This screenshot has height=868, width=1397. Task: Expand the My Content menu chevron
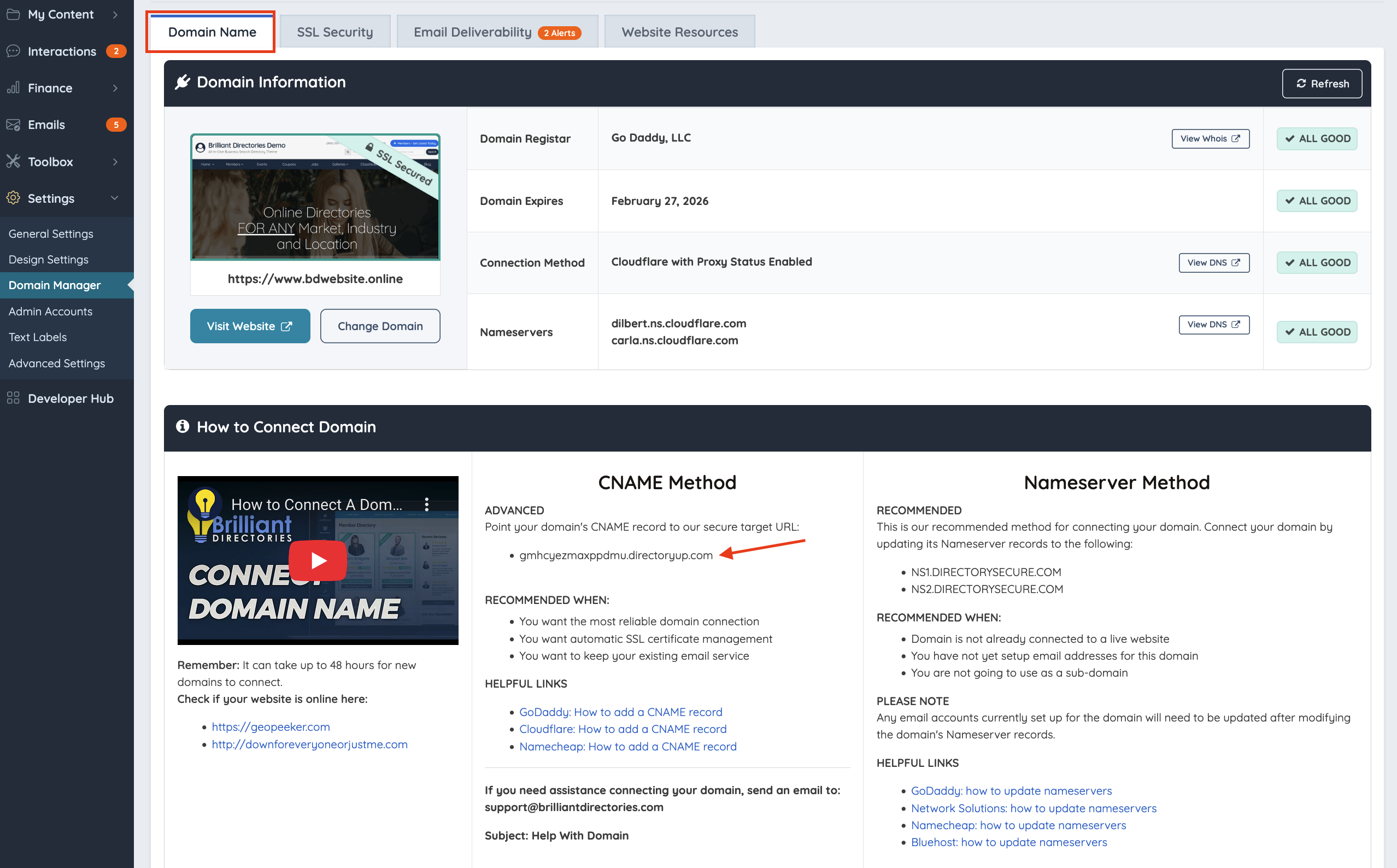(x=115, y=14)
